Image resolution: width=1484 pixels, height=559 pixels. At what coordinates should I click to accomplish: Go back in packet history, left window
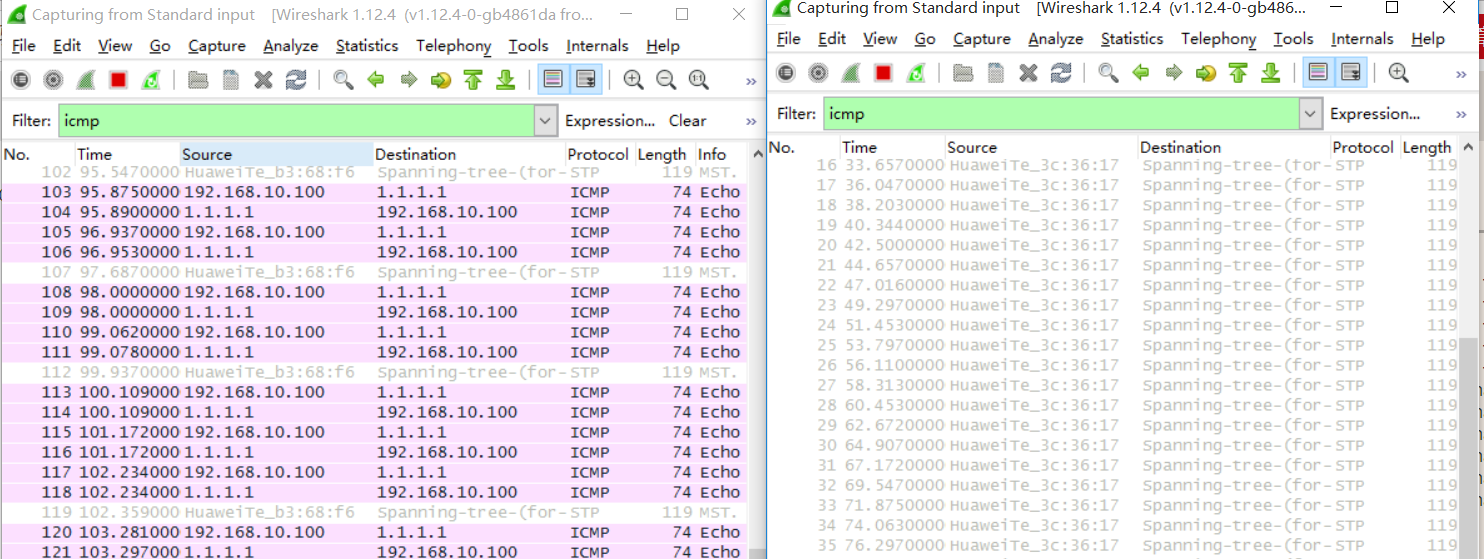click(376, 80)
